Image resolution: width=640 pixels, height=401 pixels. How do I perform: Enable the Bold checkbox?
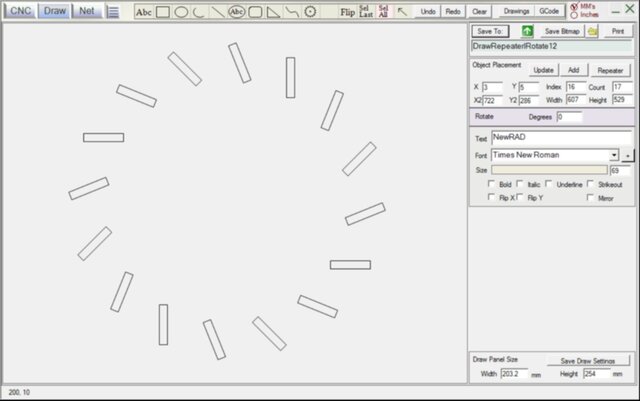point(490,185)
